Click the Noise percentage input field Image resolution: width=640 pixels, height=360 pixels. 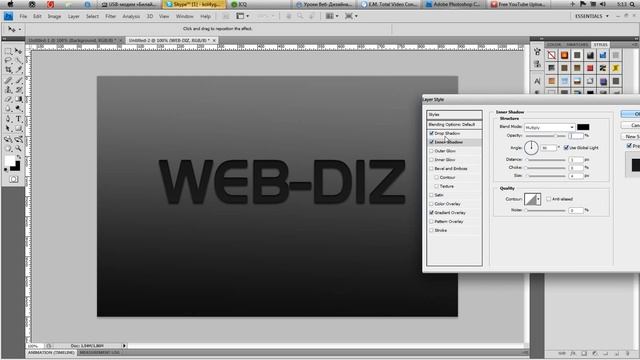click(x=576, y=210)
